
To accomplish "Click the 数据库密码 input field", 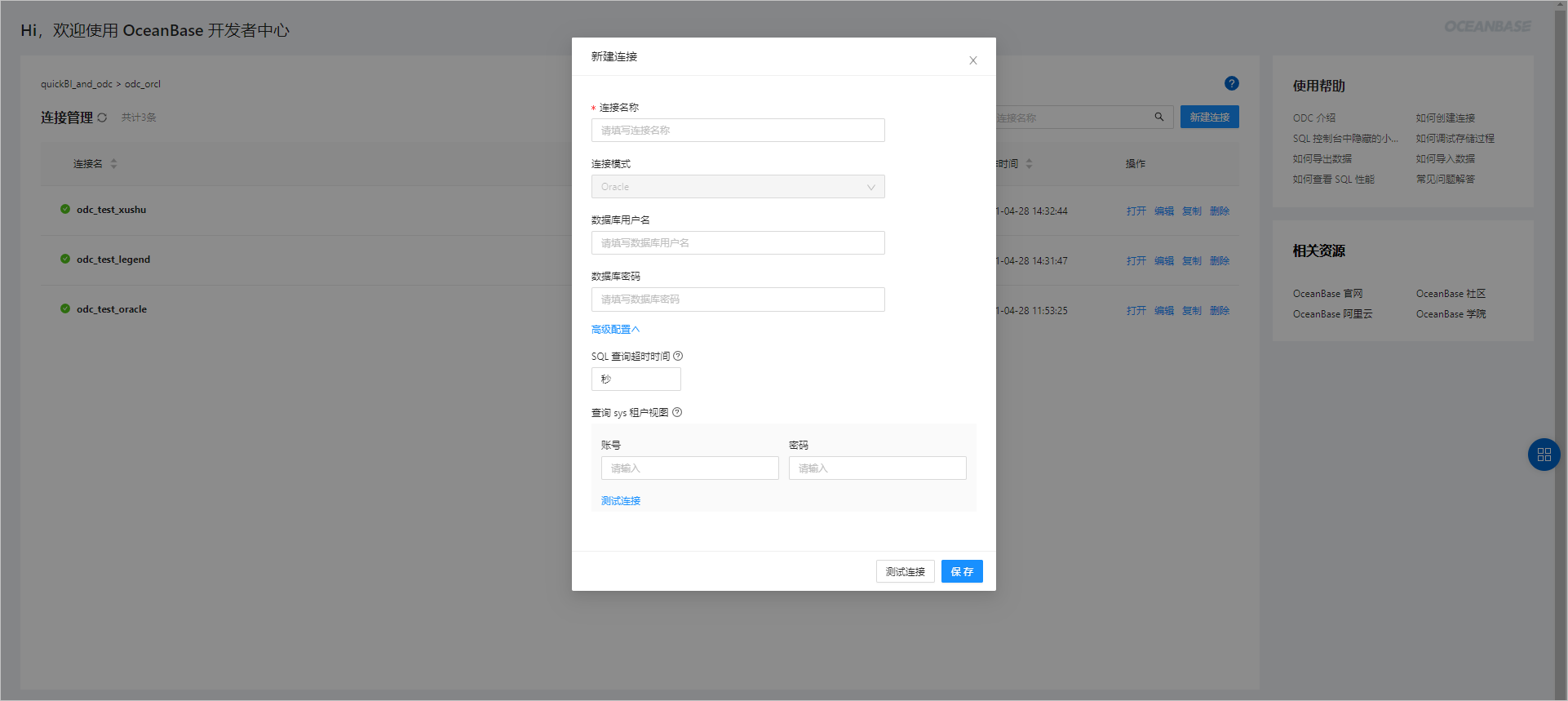I will [x=737, y=299].
